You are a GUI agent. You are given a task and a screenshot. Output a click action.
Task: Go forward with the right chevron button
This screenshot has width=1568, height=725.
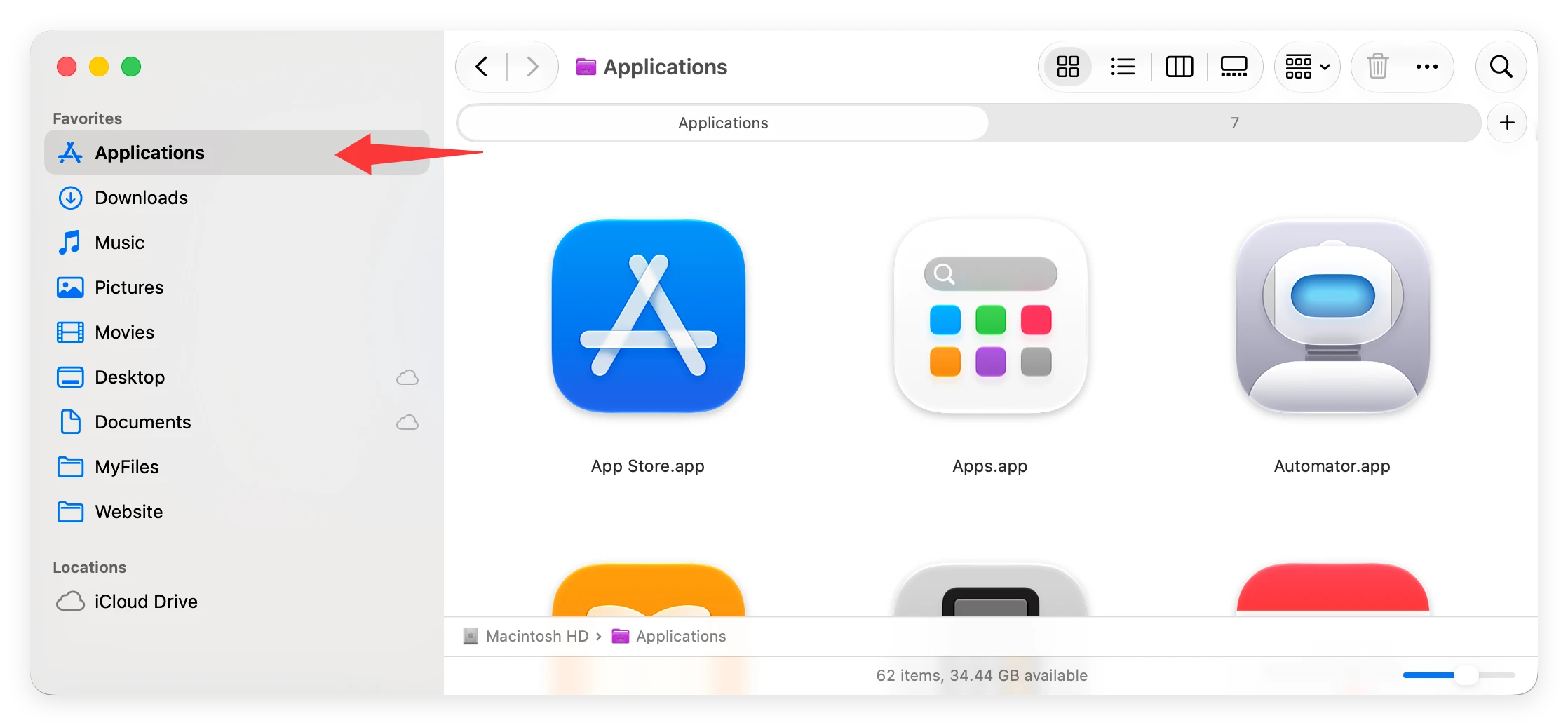coord(532,67)
